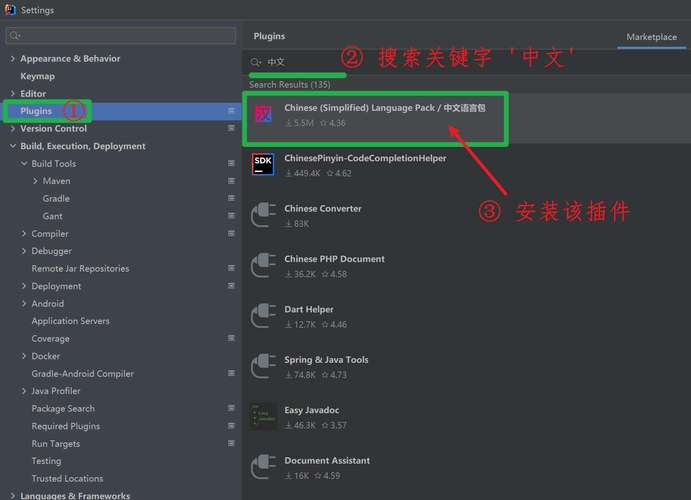
Task: Click the project-level icon beside Gradle
Action: [231, 198]
